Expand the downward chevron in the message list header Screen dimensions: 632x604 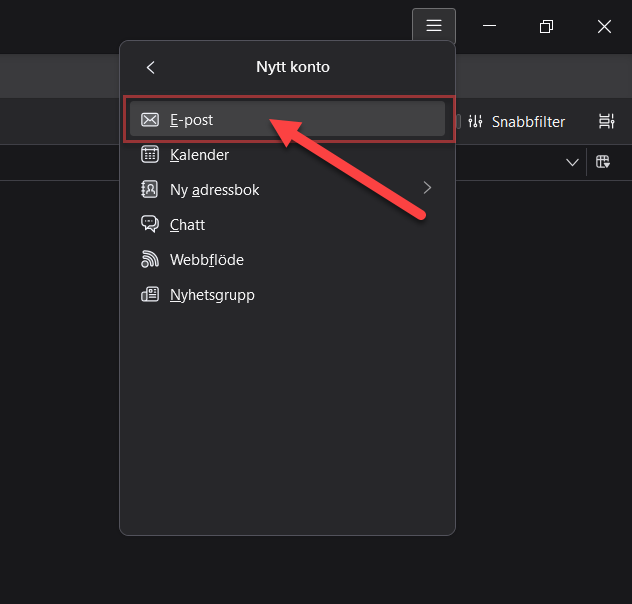click(572, 162)
